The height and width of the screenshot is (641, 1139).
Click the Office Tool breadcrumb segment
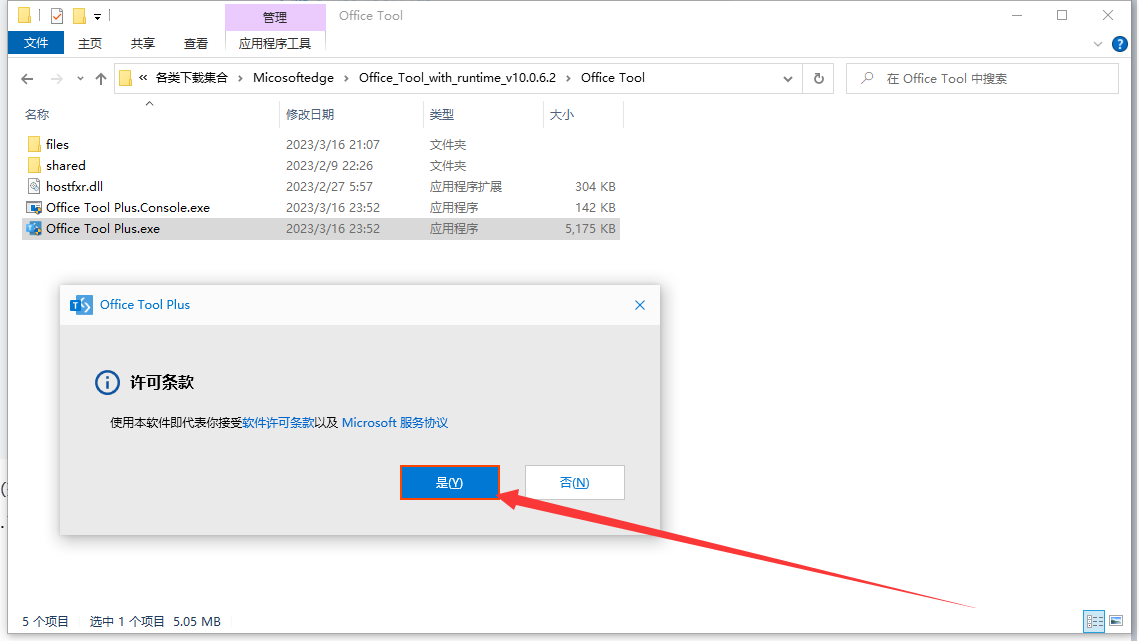click(x=613, y=78)
